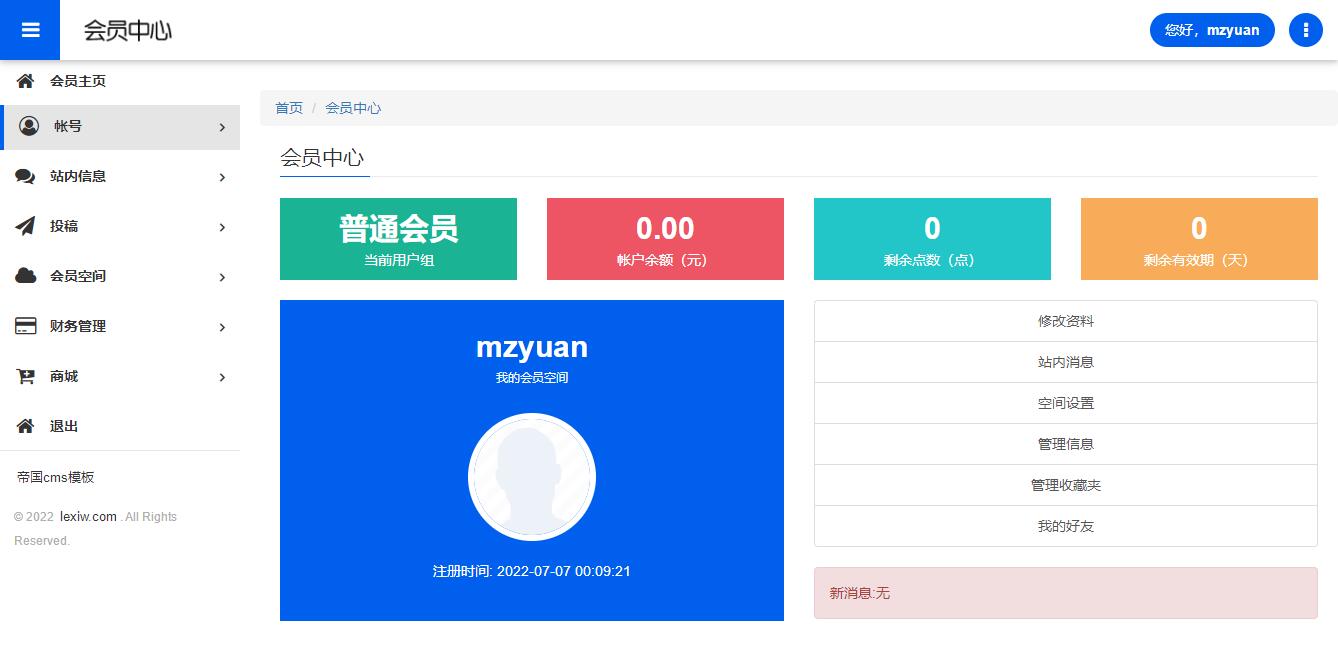Expand the 站内信息 submenu arrow

coord(222,177)
